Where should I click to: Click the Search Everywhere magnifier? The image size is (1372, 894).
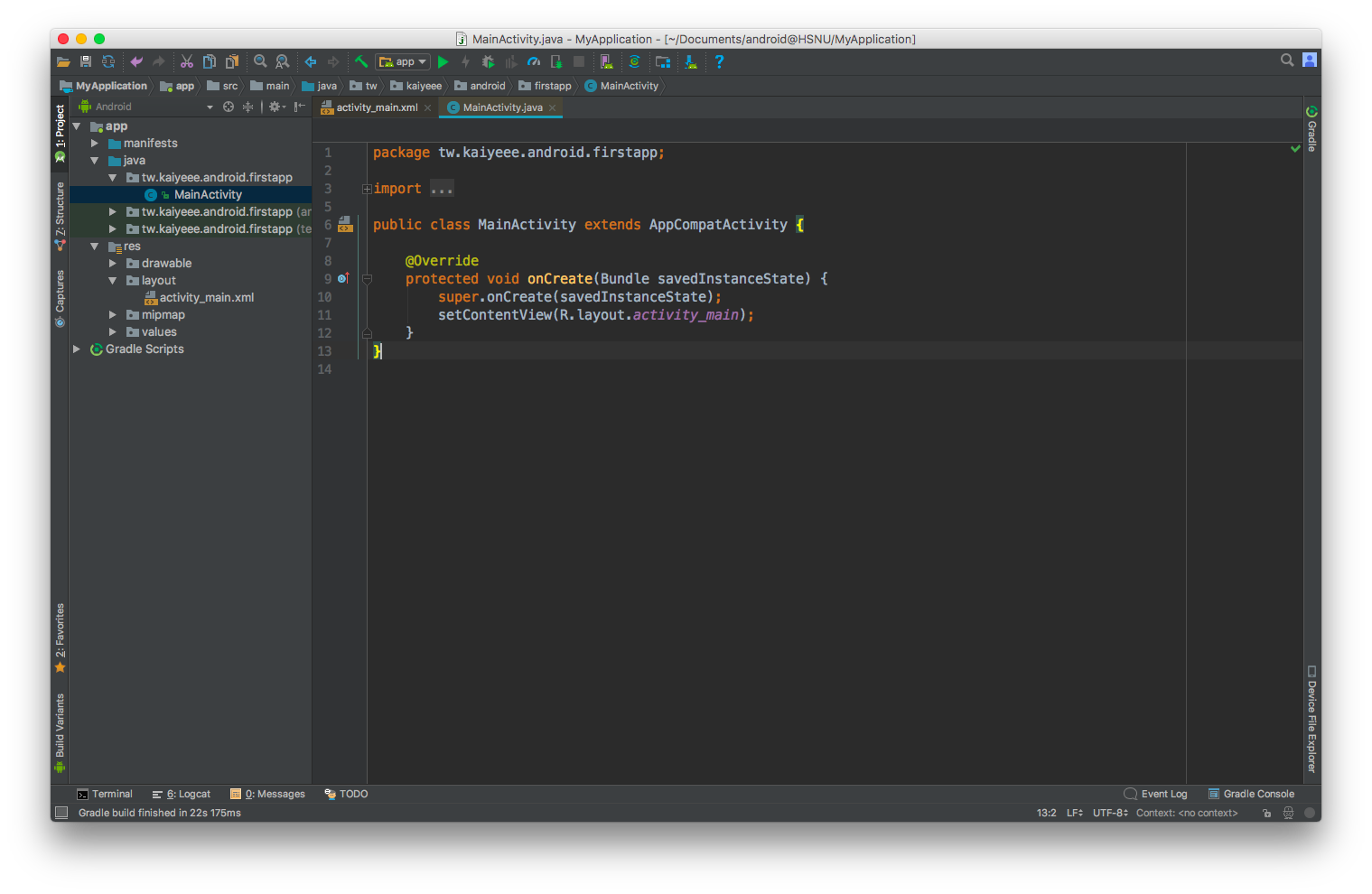(x=1287, y=60)
